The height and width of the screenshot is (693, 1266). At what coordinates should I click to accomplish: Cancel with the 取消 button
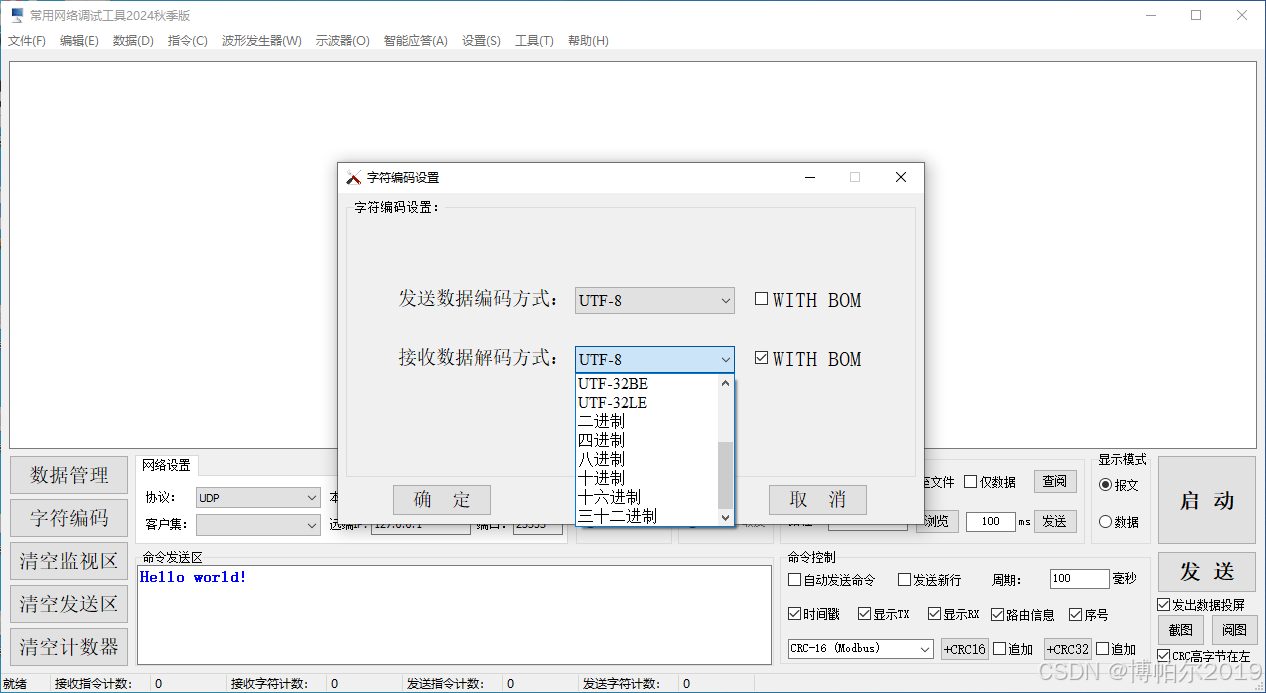pos(817,500)
